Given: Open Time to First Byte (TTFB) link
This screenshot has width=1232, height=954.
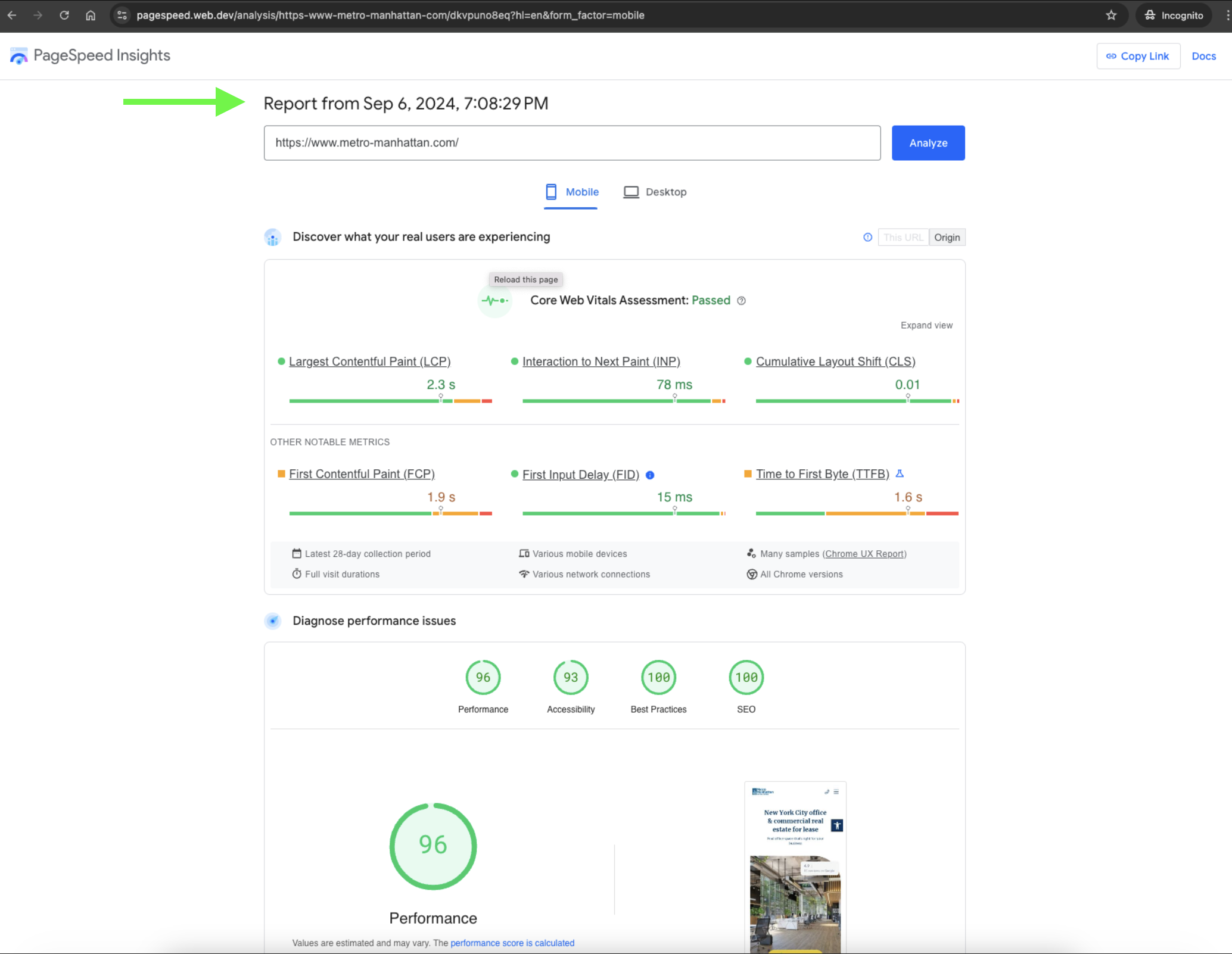Looking at the screenshot, I should pyautogui.click(x=822, y=474).
